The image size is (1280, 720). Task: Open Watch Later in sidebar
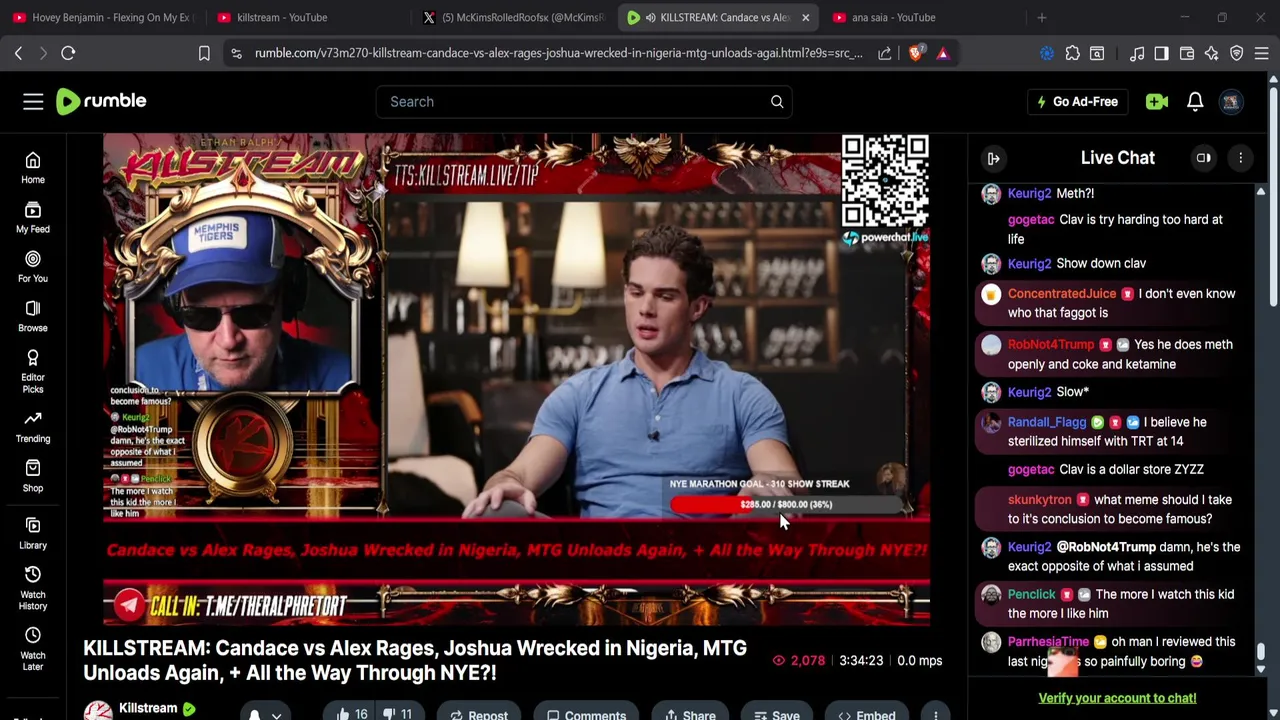[x=33, y=649]
